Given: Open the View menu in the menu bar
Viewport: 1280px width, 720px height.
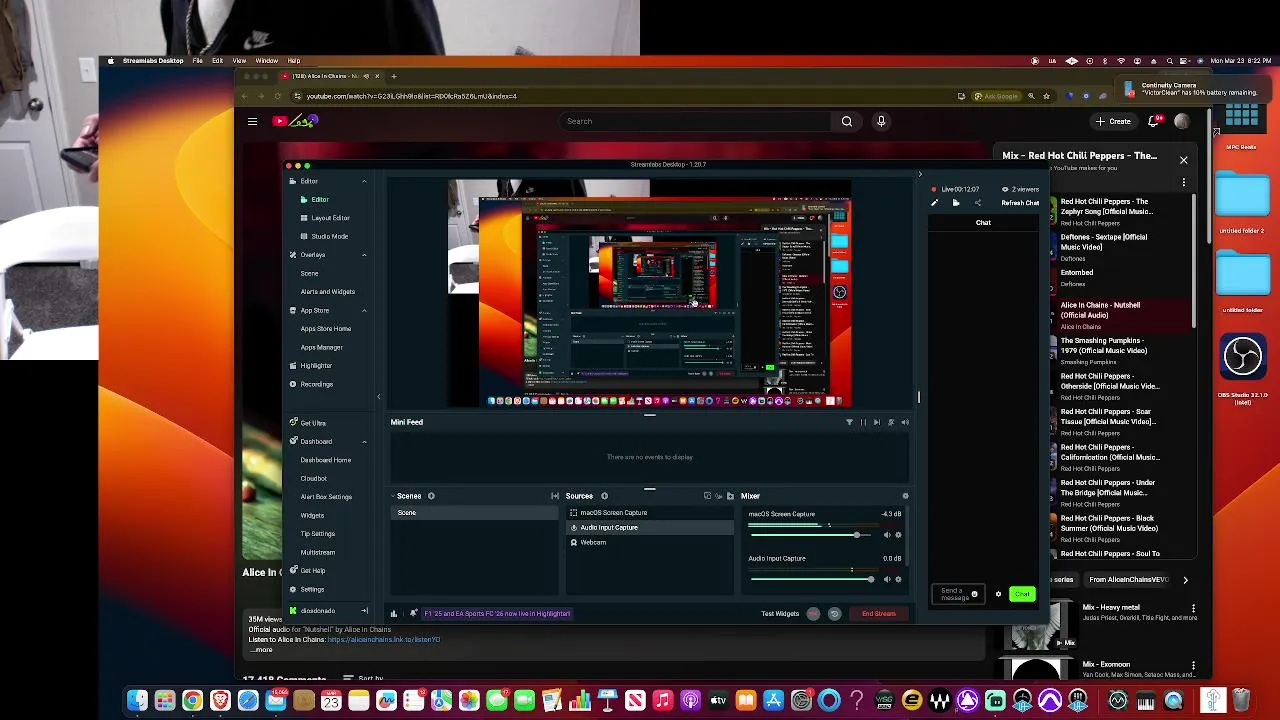Looking at the screenshot, I should pyautogui.click(x=239, y=61).
